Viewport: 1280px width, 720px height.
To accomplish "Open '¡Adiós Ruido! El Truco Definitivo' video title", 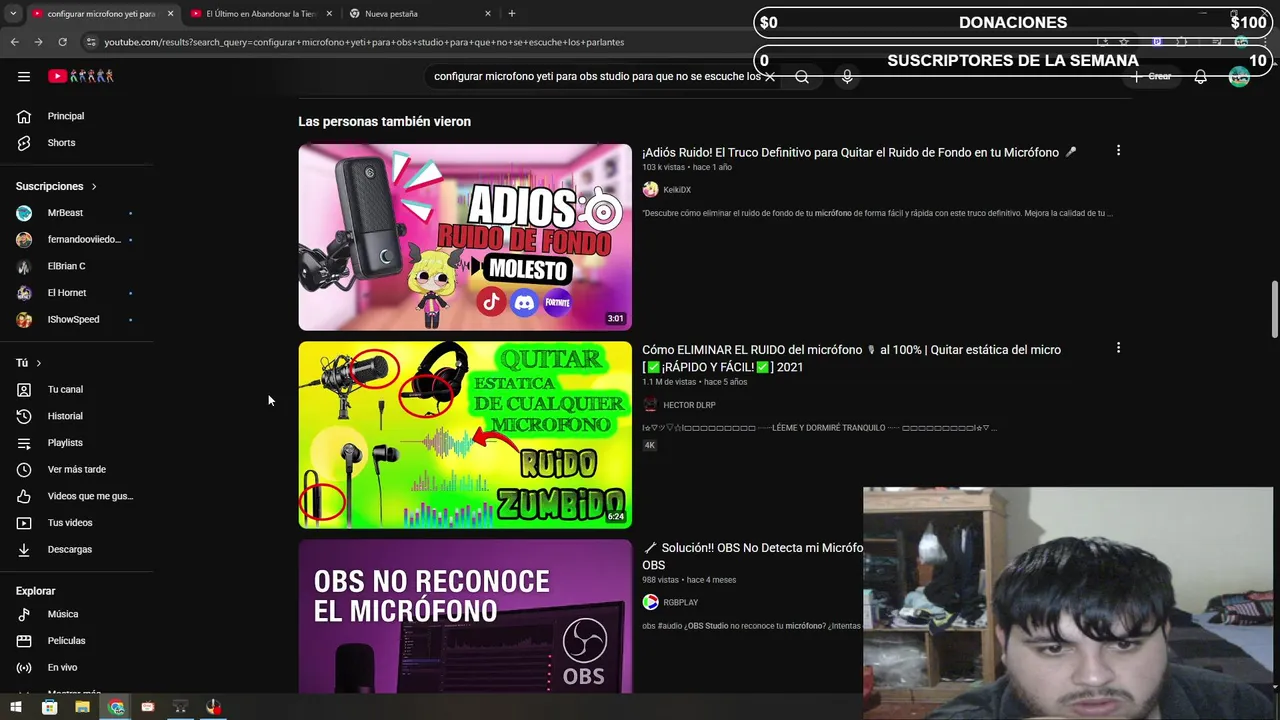I will 859,153.
